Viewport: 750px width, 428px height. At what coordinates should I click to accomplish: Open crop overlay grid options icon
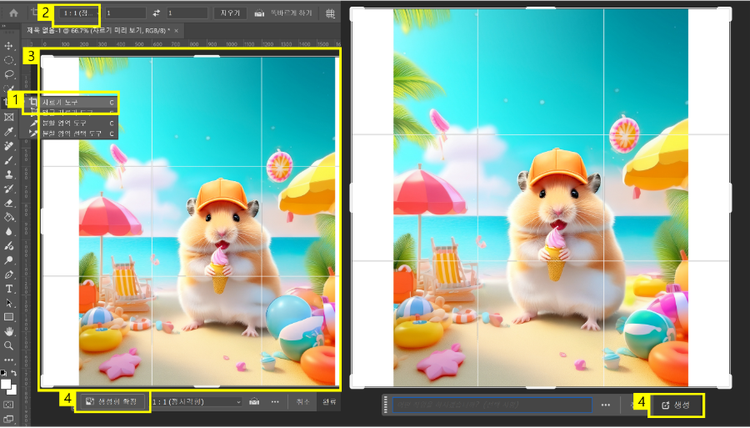pyautogui.click(x=331, y=13)
